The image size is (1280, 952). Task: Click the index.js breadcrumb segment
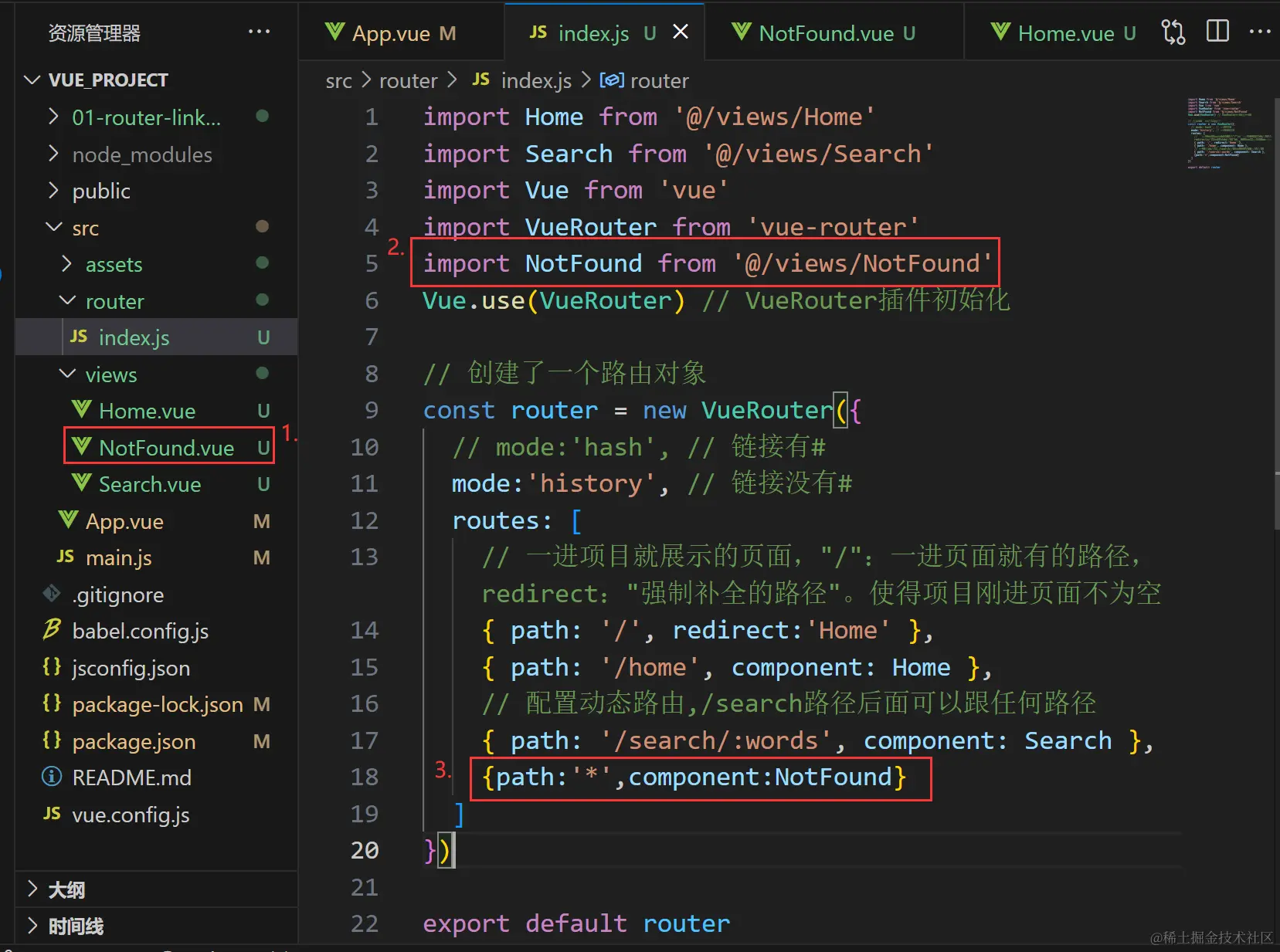pyautogui.click(x=536, y=80)
